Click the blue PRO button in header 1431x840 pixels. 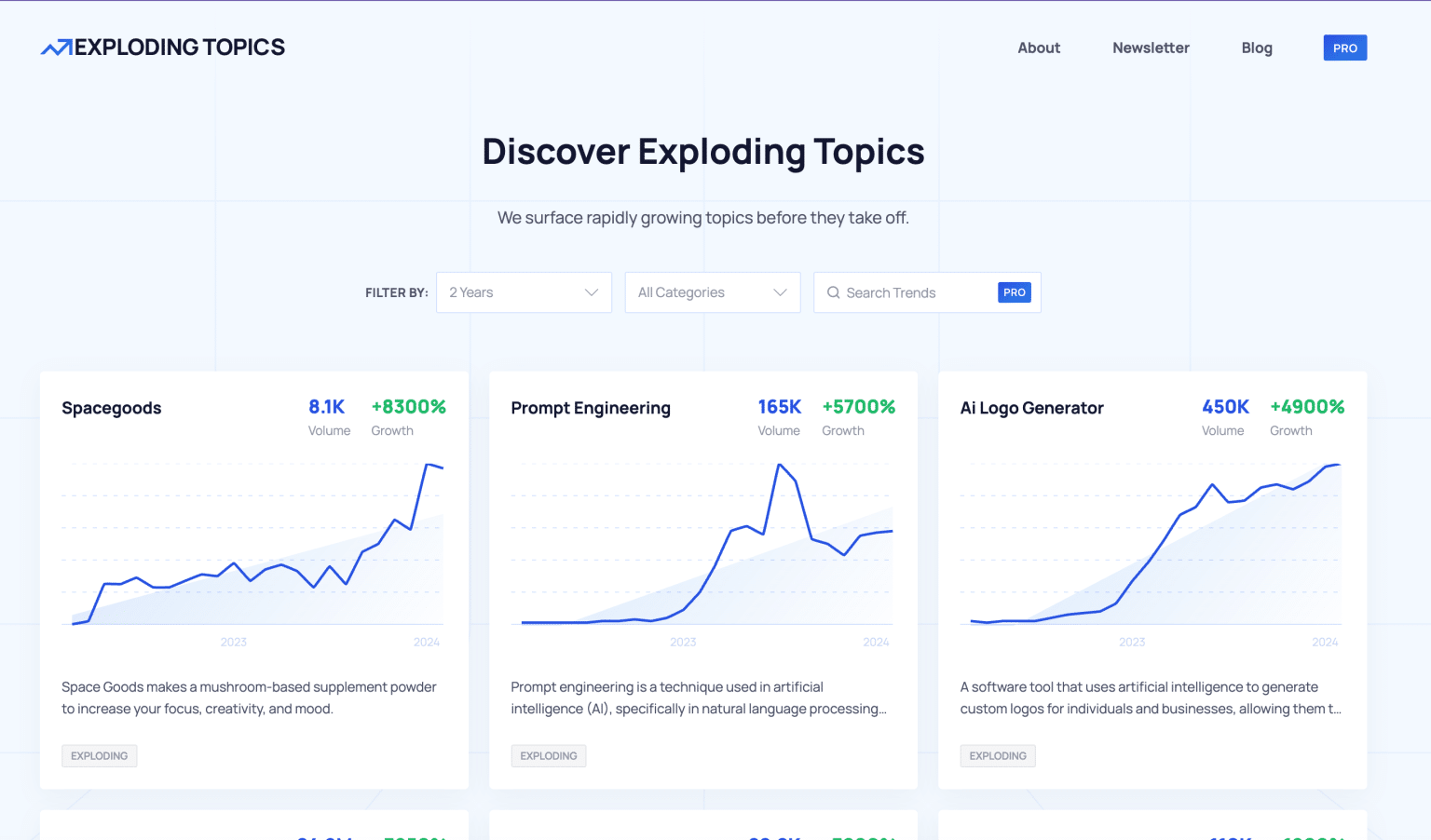(x=1345, y=47)
